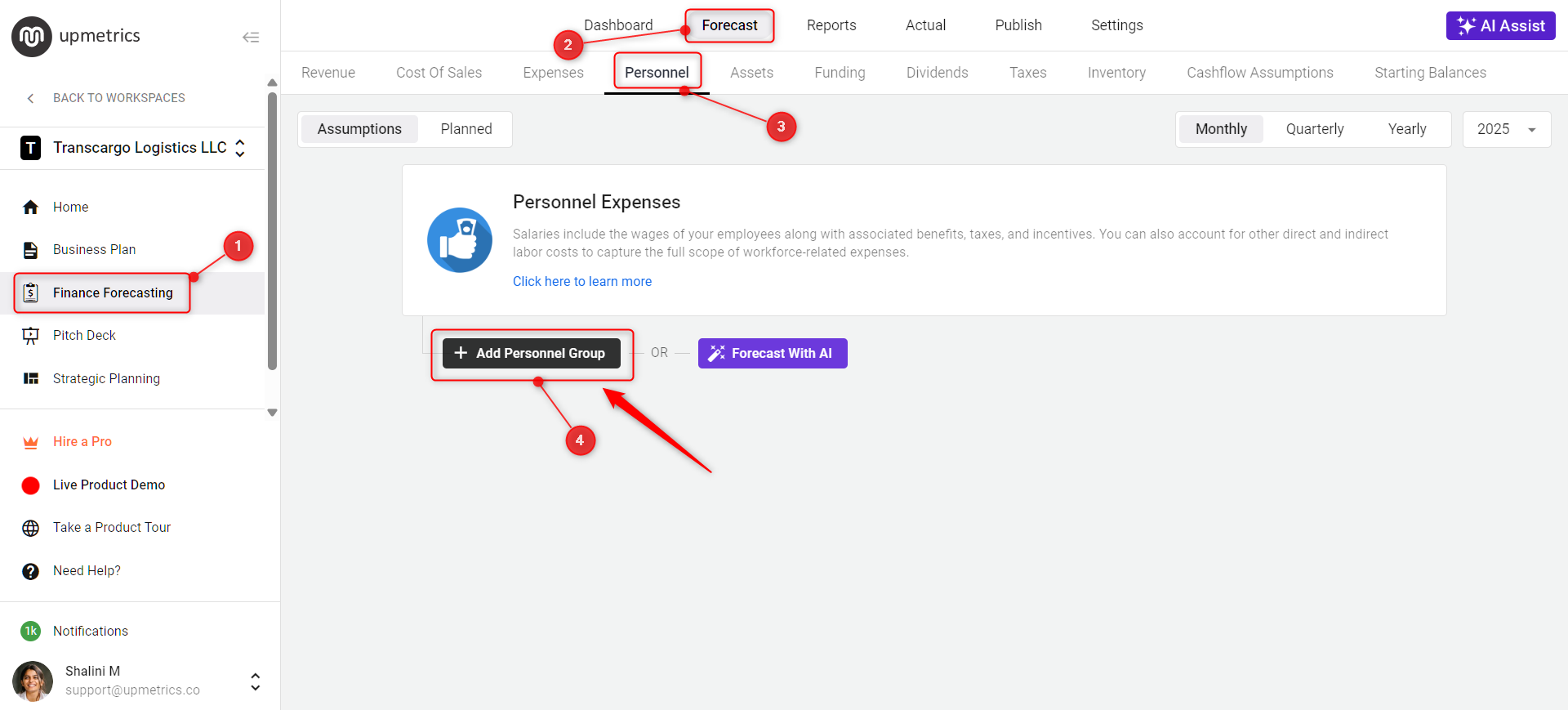Viewport: 1568px width, 710px height.
Task: Open the Hire a Pro link
Action: tap(82, 441)
